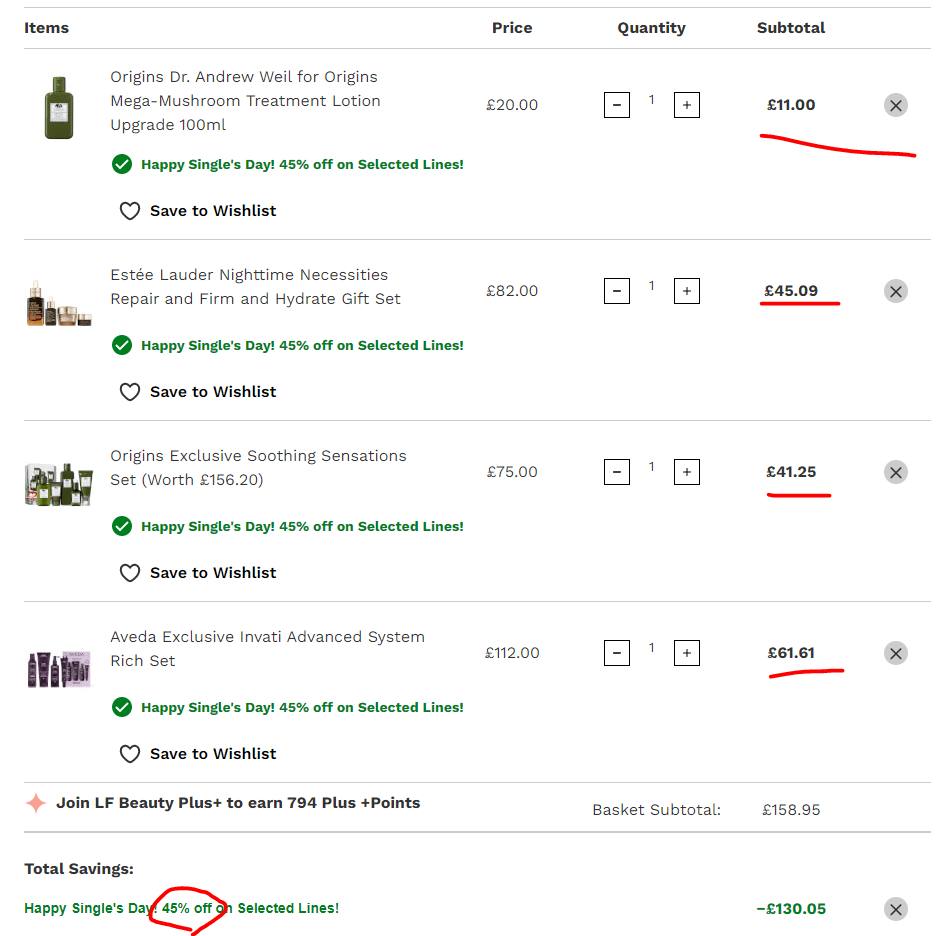Viewport: 943px width, 936px height.
Task: Remove Aveda Invati Advanced System Rich Set
Action: tap(895, 653)
